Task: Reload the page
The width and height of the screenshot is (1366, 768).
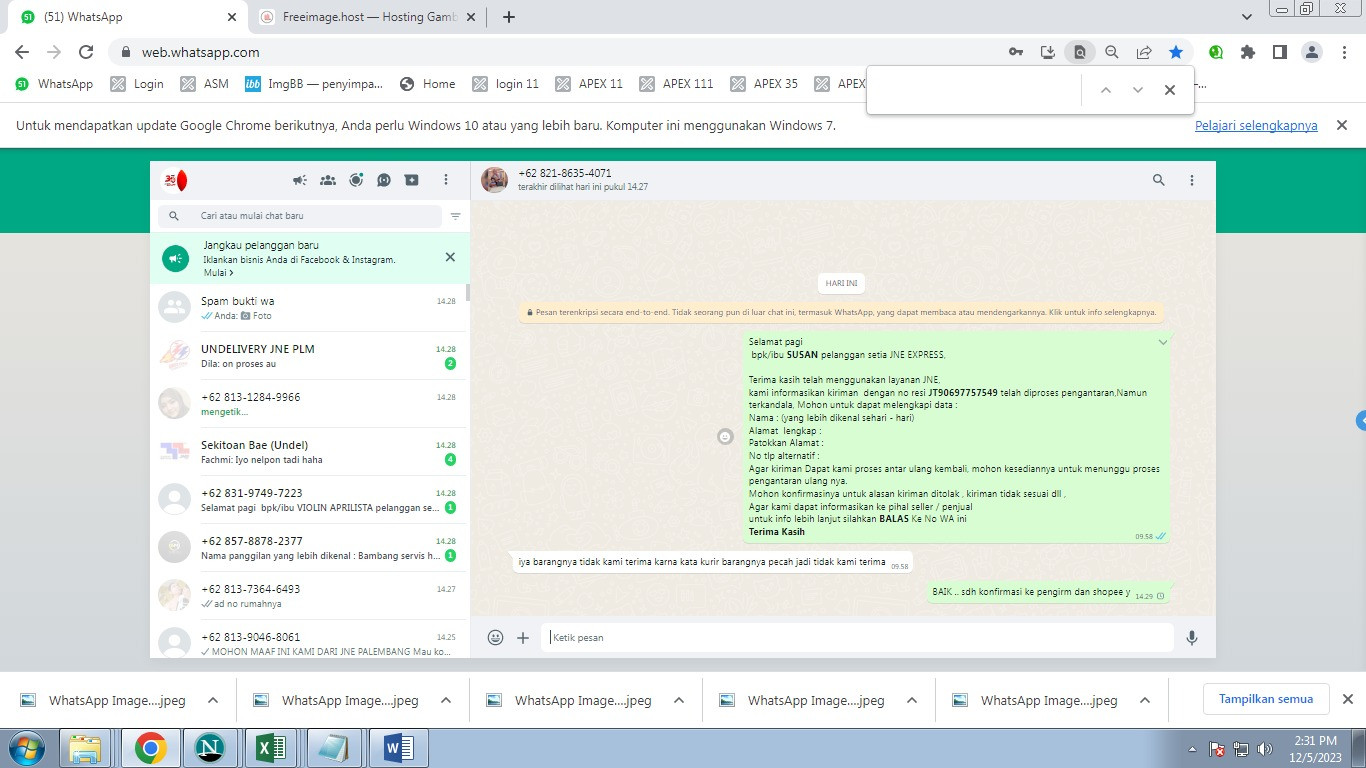Action: [x=86, y=52]
